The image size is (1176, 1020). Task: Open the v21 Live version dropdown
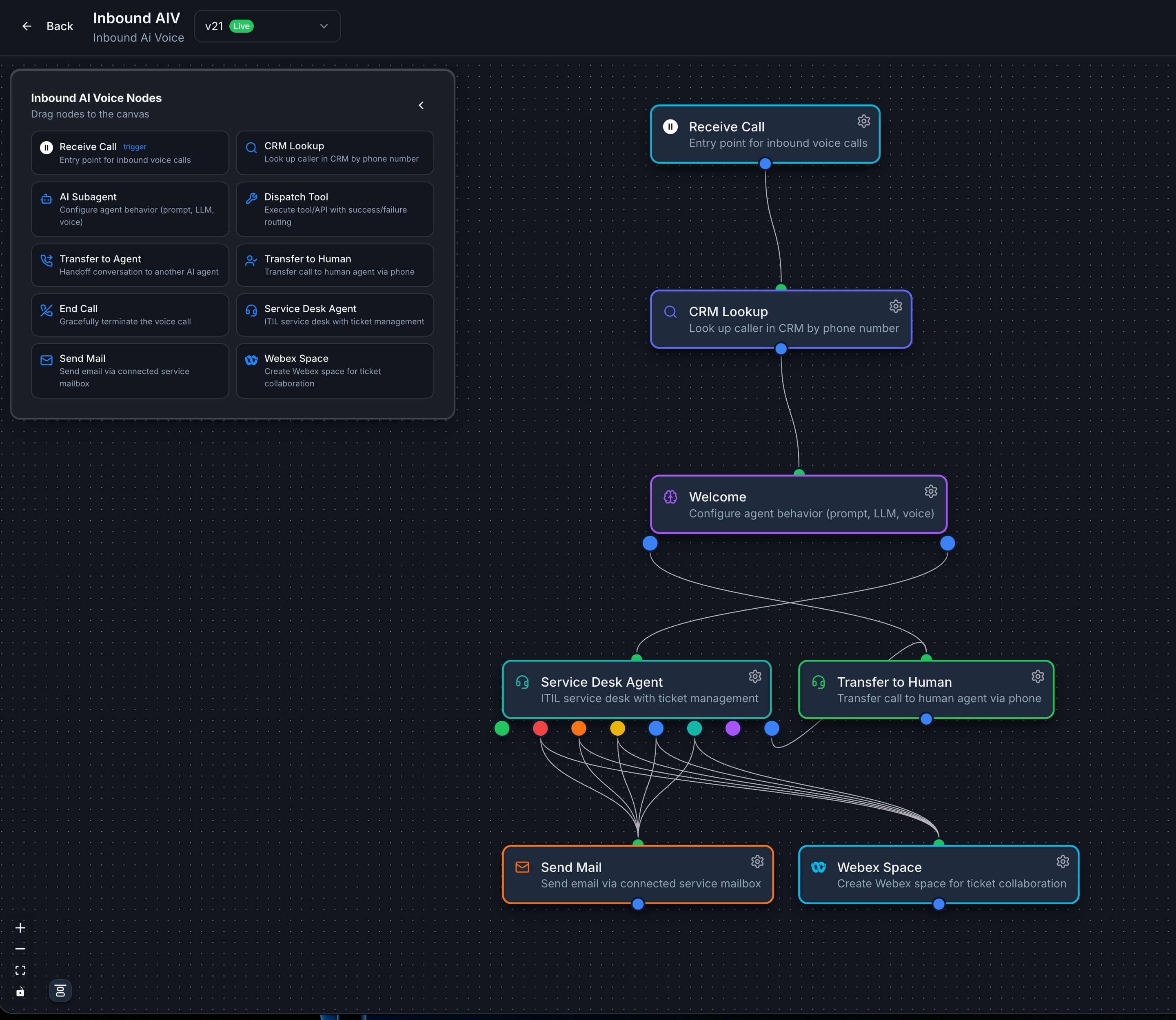pos(268,26)
